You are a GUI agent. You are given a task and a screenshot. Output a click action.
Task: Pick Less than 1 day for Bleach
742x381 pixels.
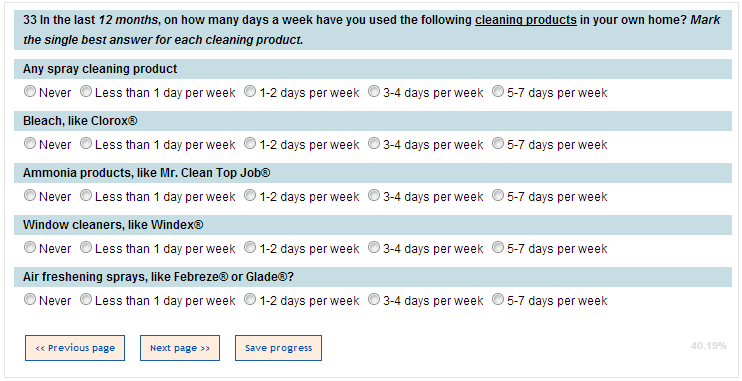86,143
